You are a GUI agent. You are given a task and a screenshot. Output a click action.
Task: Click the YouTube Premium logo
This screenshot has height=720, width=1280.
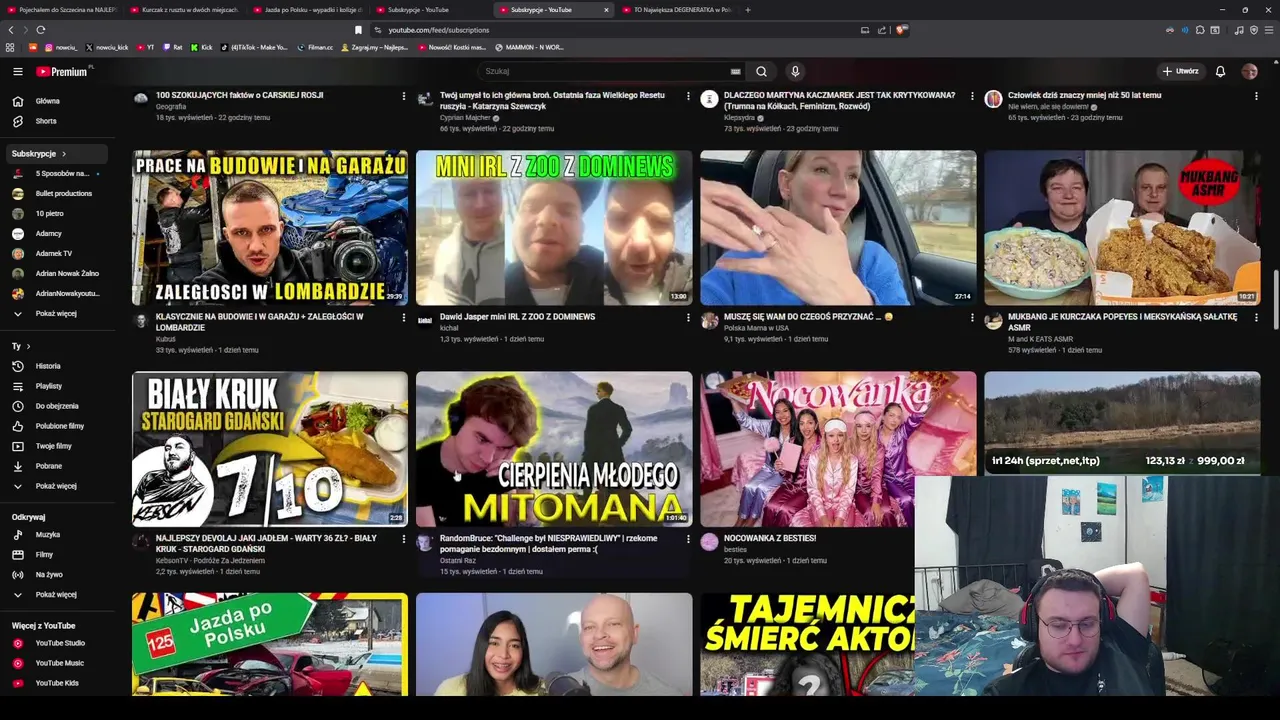[x=62, y=71]
